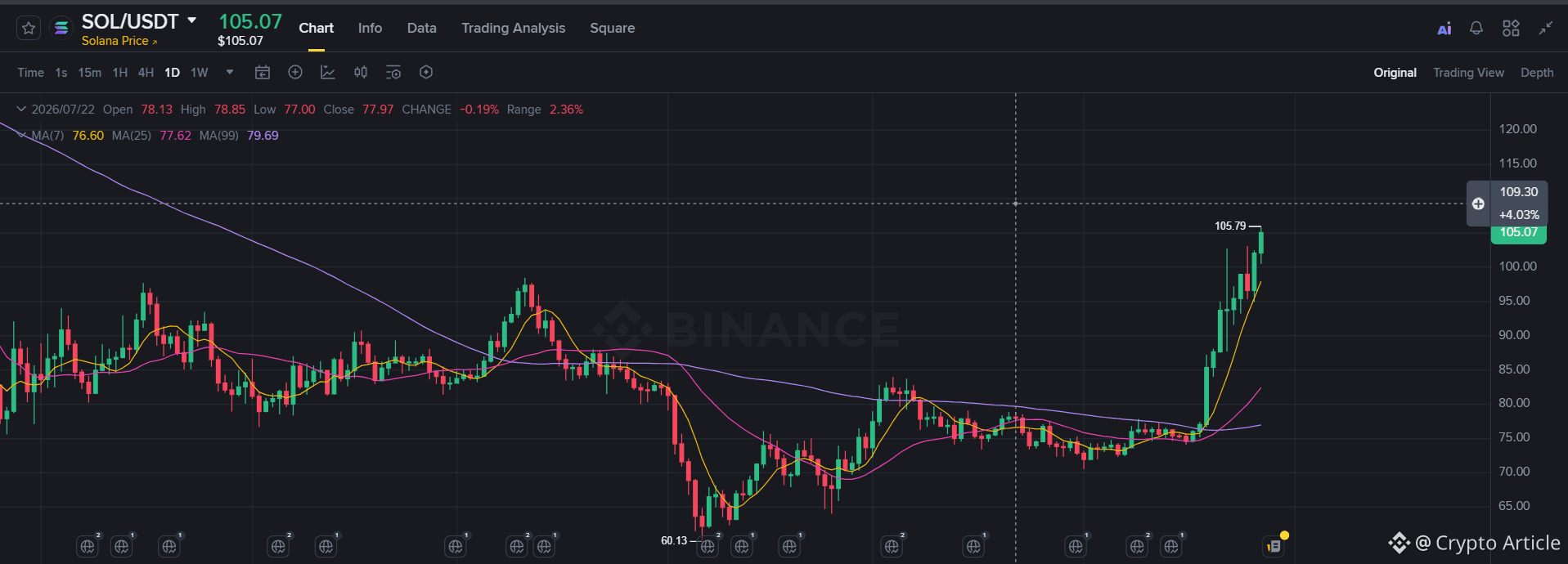Expand more time intervals dropdown arrow
Image resolution: width=1568 pixels, height=564 pixels.
[x=230, y=73]
